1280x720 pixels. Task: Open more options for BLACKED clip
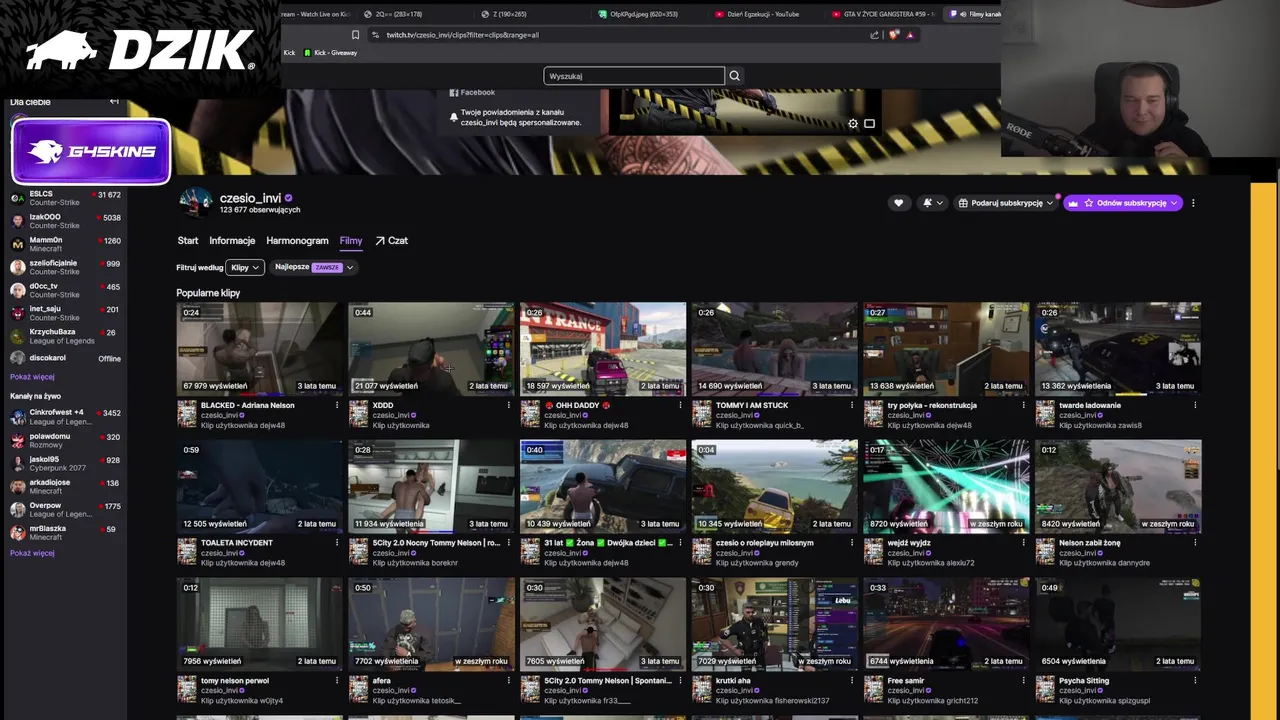tap(336, 405)
